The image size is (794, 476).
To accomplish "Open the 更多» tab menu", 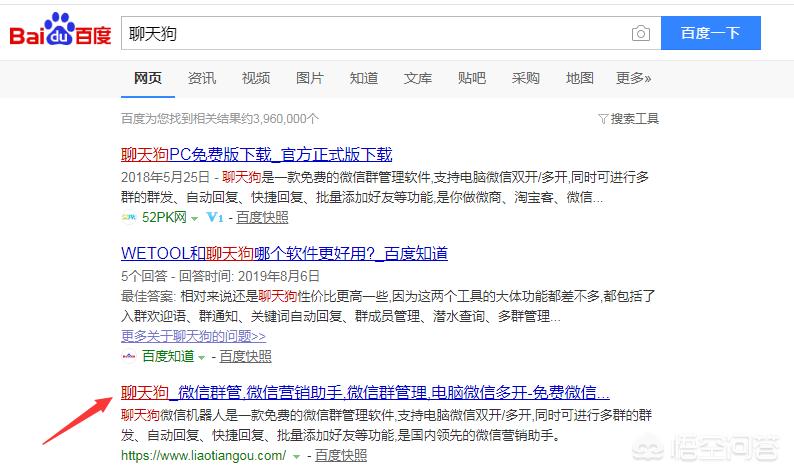I will tap(633, 78).
